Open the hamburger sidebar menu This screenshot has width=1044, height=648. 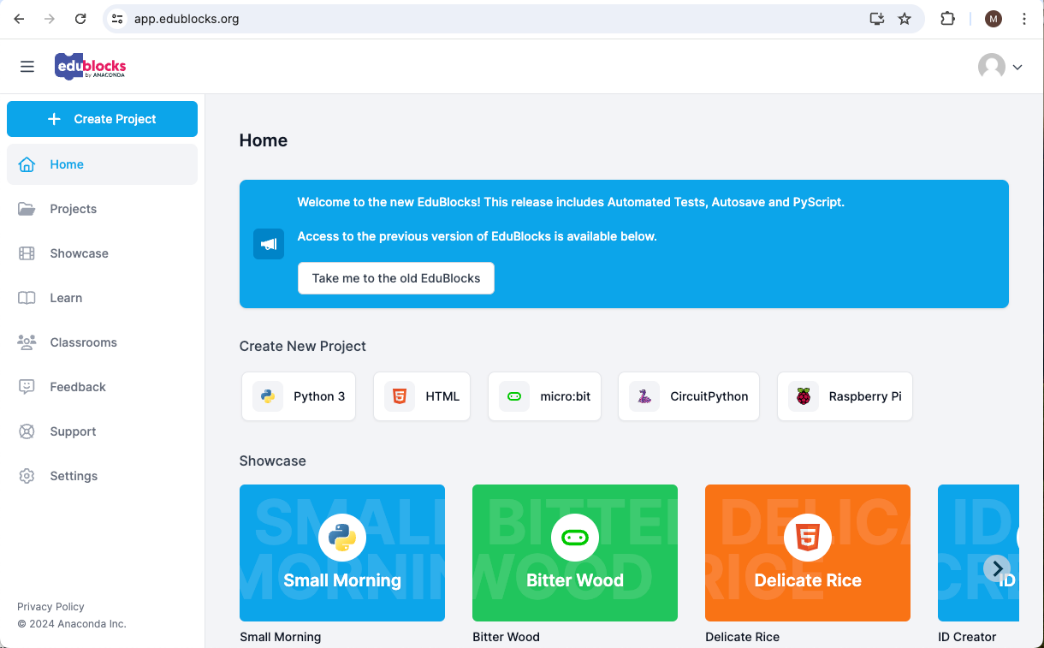27,67
